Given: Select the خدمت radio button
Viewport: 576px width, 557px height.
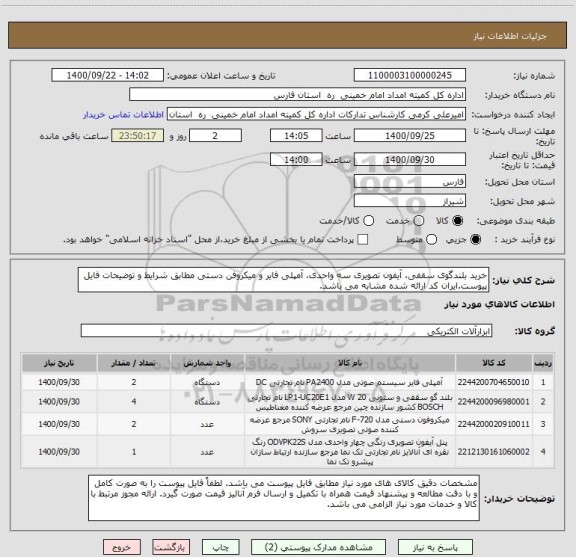Looking at the screenshot, I should tap(419, 221).
